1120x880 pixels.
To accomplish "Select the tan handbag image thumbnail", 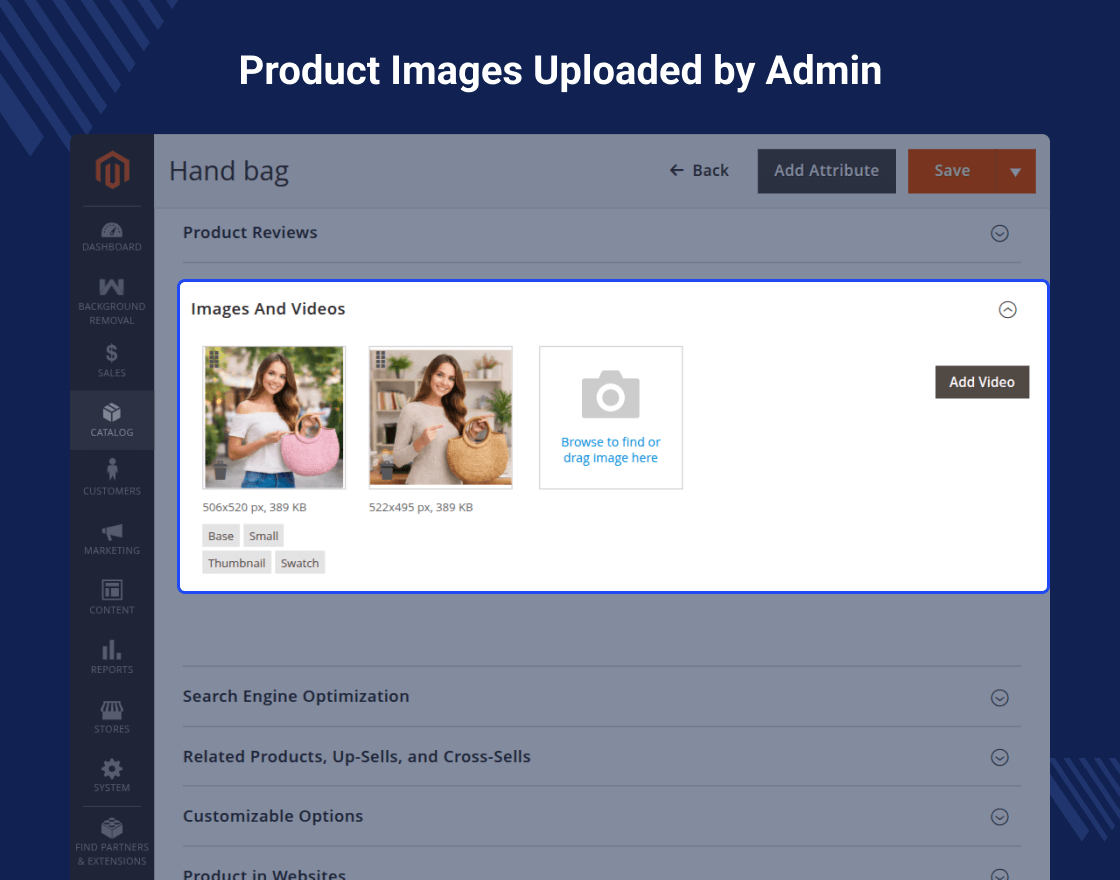I will pos(441,417).
